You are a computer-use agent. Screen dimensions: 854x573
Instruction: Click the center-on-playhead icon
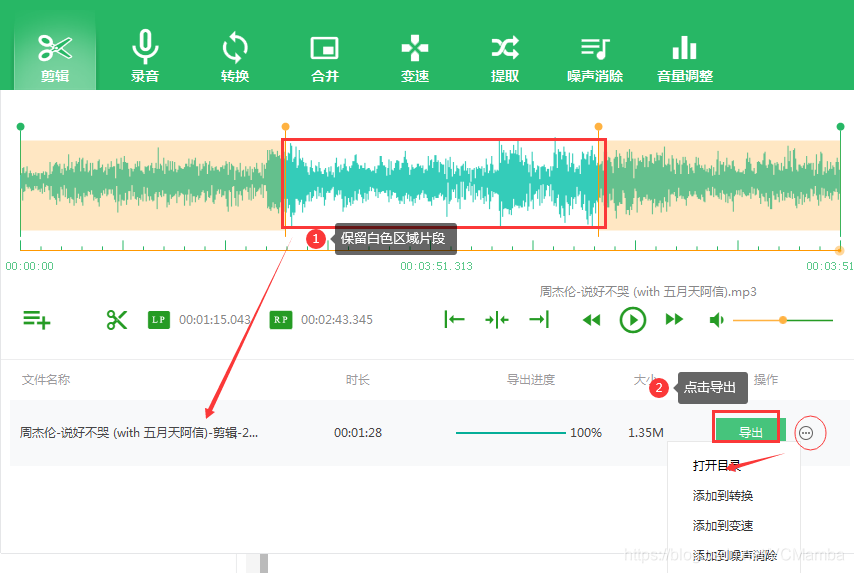click(x=497, y=320)
